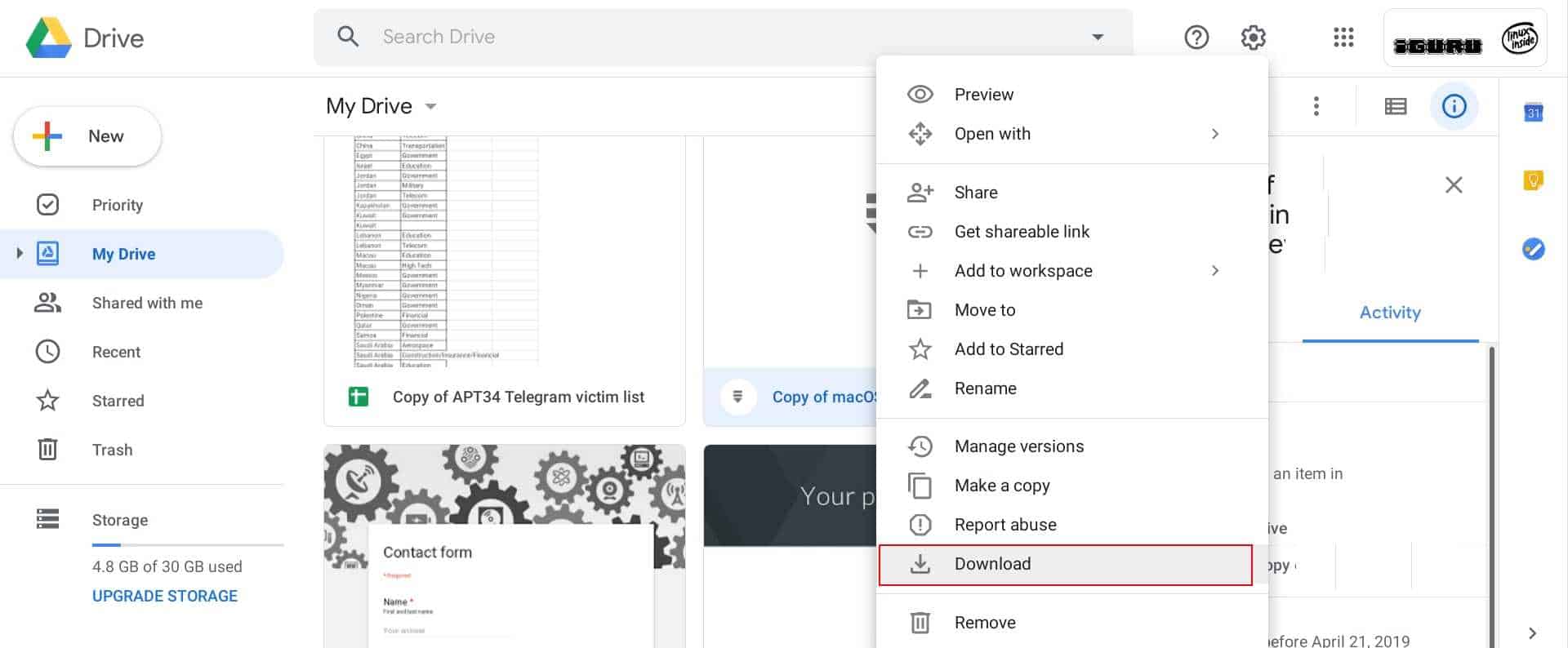
Task: Click the Google Drive logo
Action: click(49, 38)
